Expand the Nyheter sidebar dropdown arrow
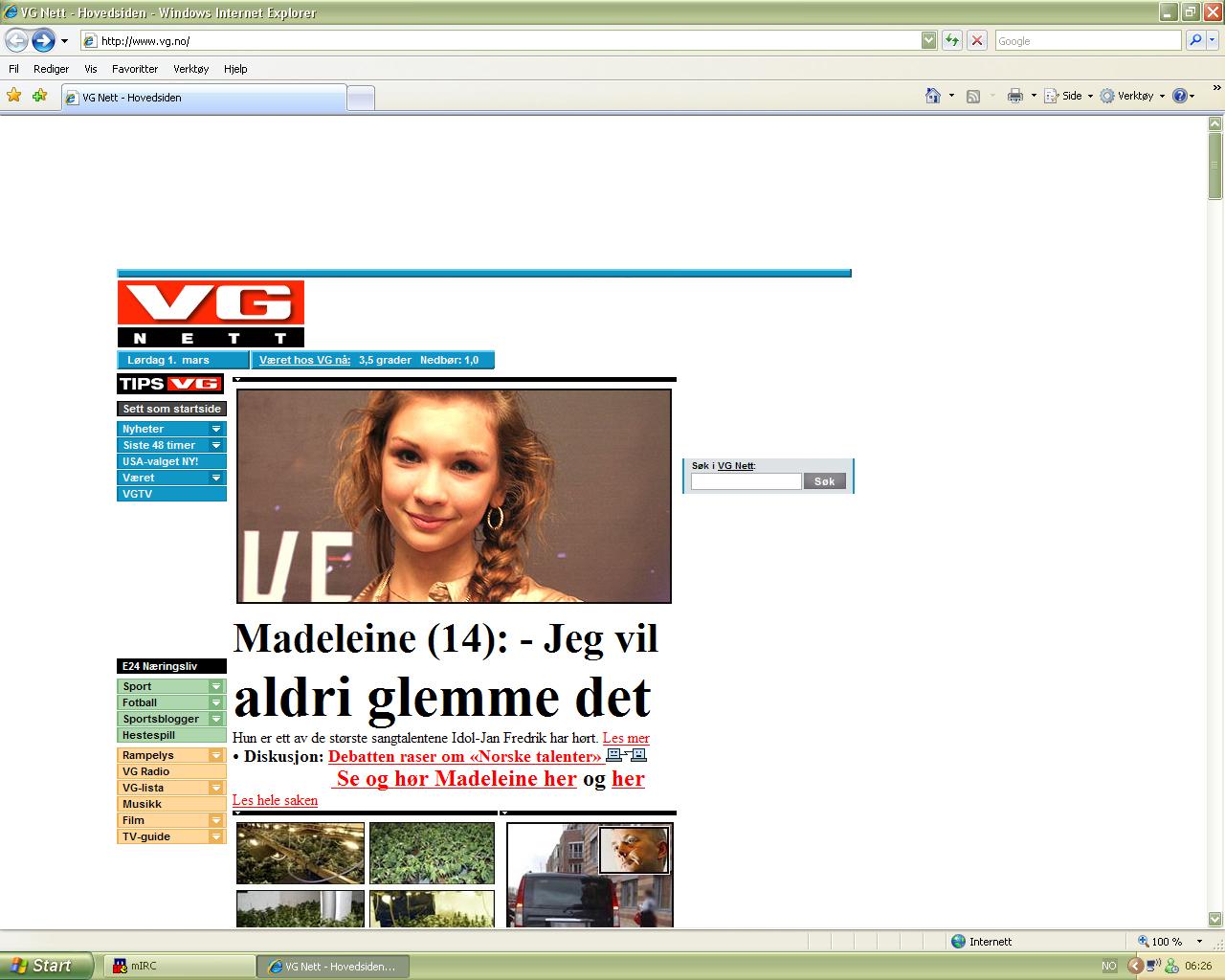 click(216, 429)
